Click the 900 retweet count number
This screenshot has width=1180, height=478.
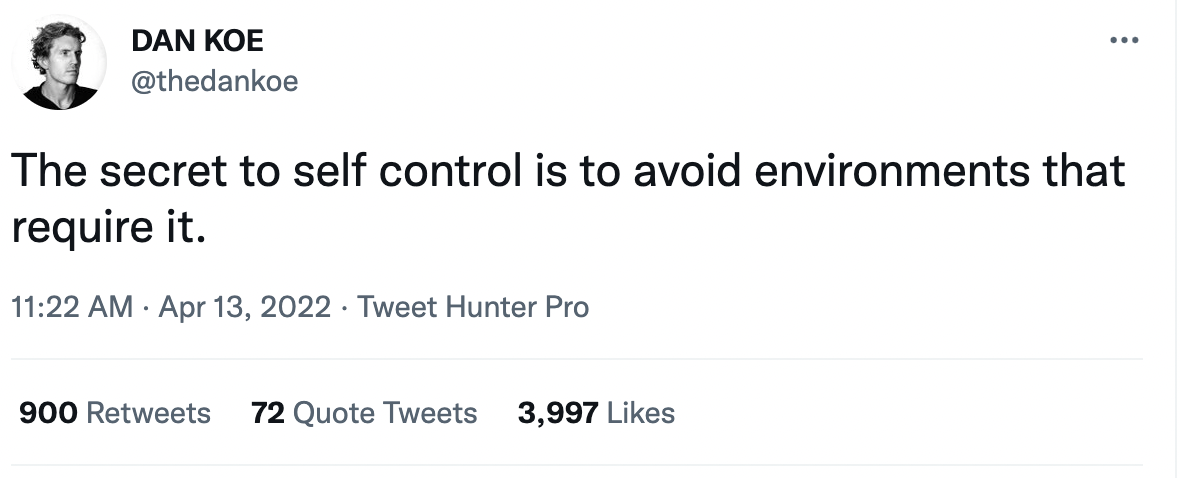(x=48, y=412)
